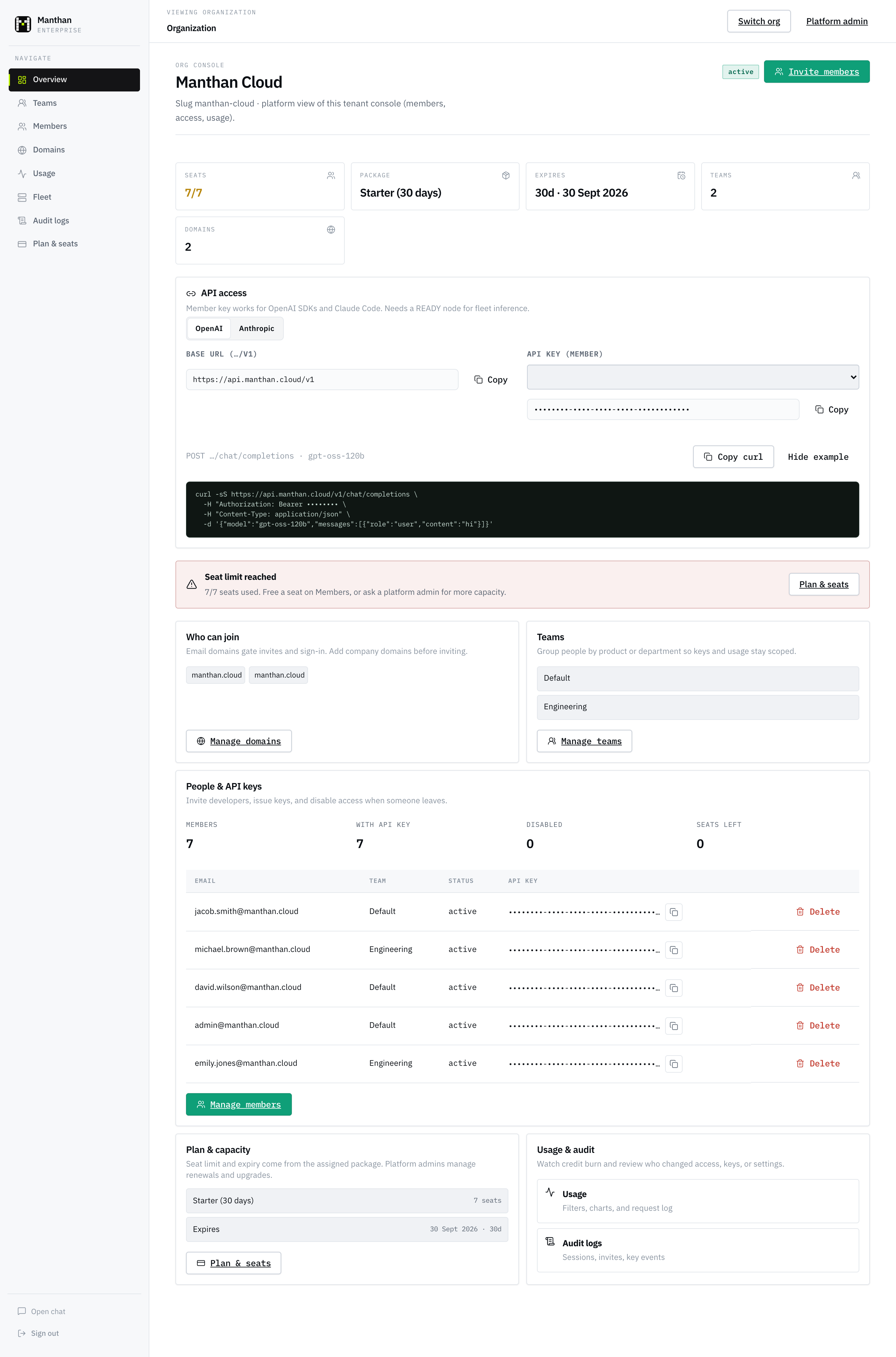
Task: Open Members in the sidebar
Action: click(x=74, y=126)
